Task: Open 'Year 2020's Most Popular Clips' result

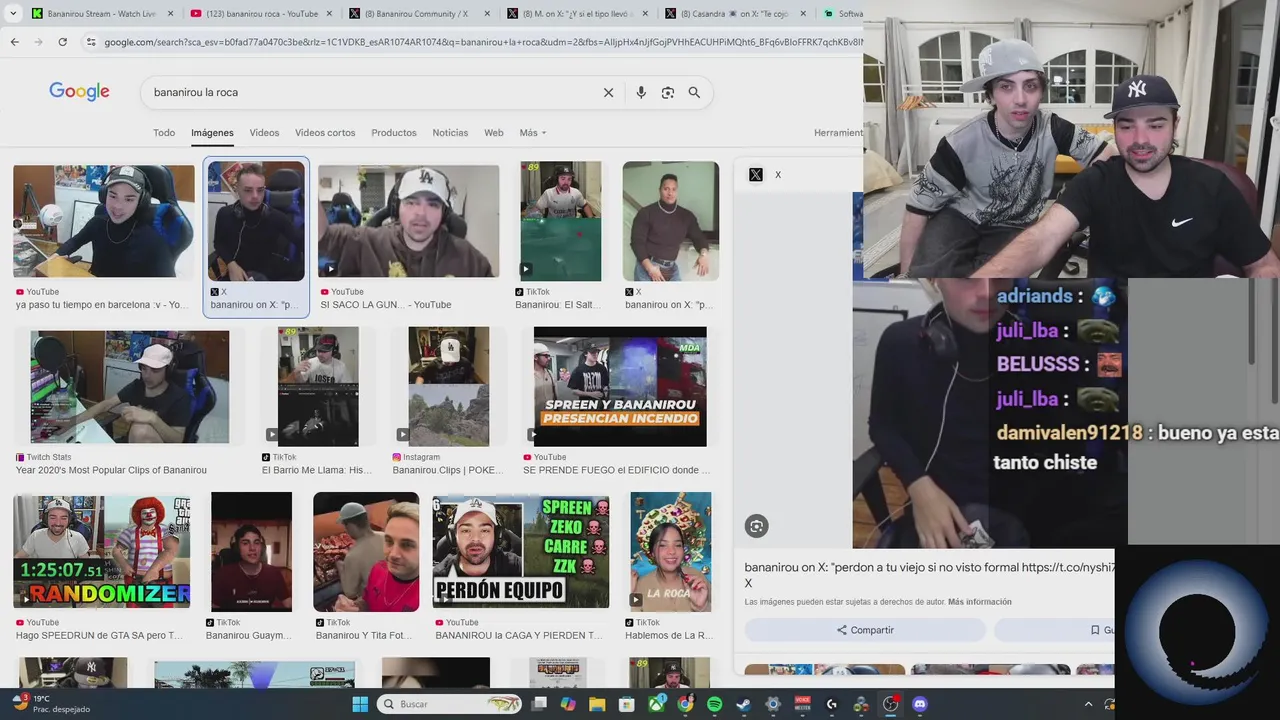Action: 130,387
